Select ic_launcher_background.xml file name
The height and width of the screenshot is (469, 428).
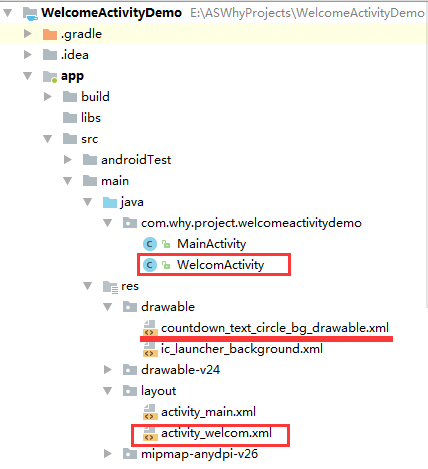(242, 349)
